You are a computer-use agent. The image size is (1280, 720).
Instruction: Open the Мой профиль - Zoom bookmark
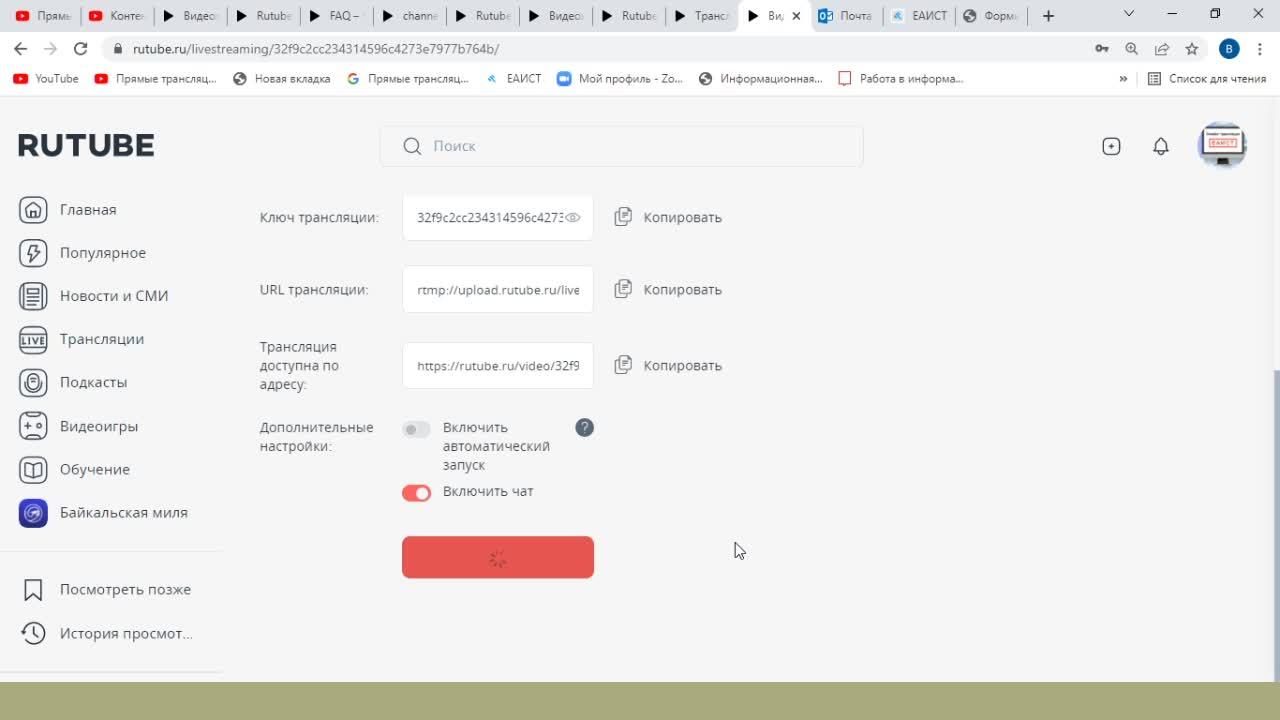click(620, 79)
